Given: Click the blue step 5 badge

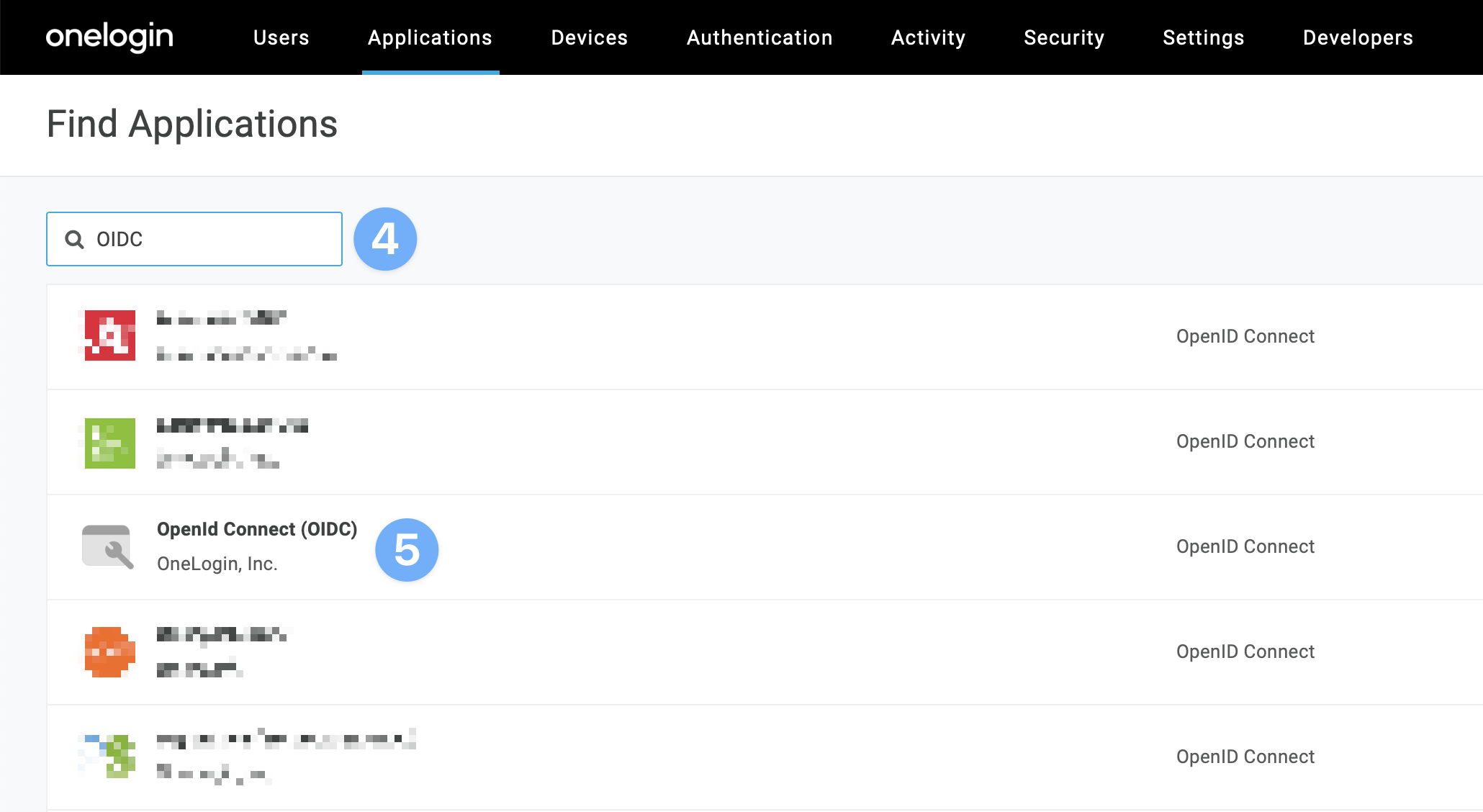Looking at the screenshot, I should tap(407, 550).
